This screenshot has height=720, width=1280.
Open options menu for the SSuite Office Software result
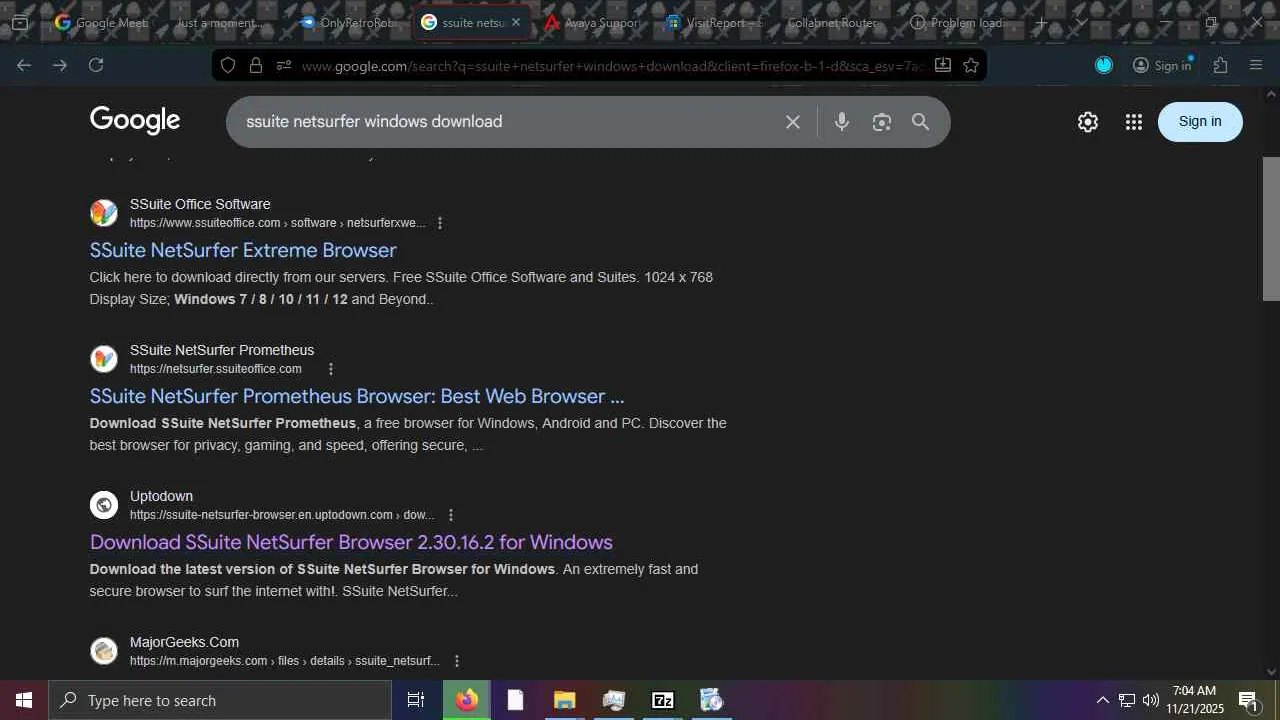point(439,223)
